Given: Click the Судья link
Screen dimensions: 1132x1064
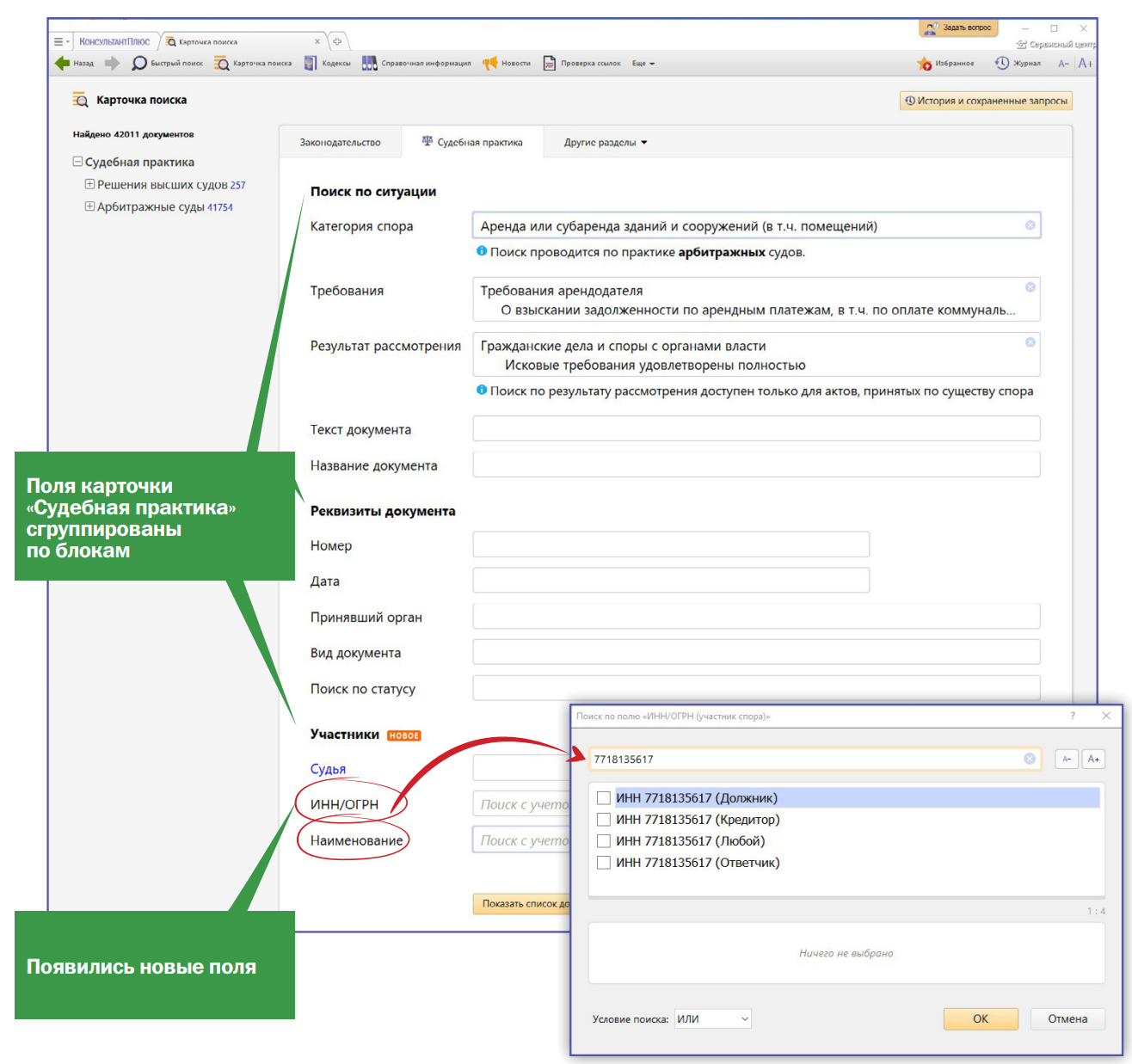Looking at the screenshot, I should pyautogui.click(x=328, y=769).
